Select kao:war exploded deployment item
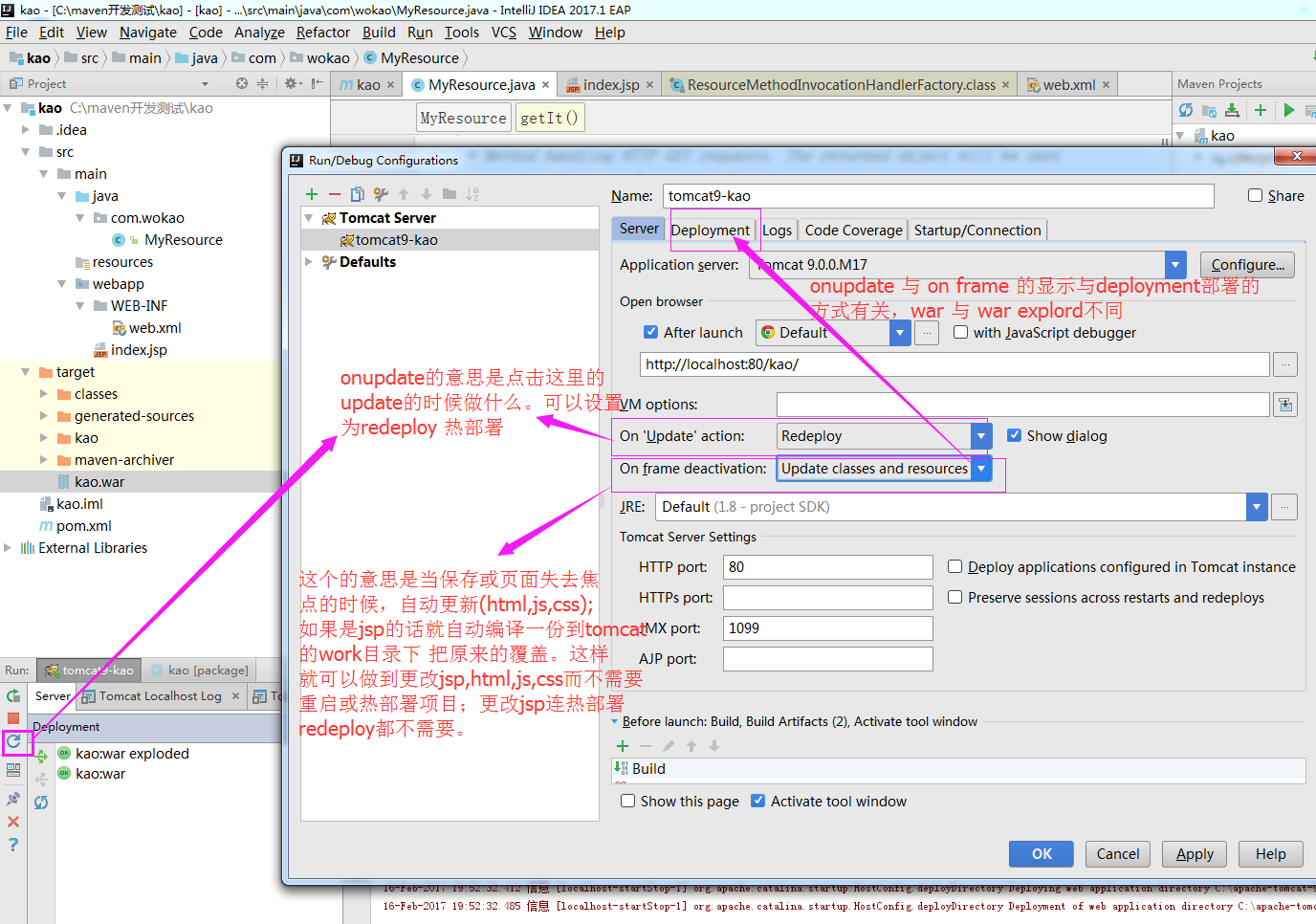 [132, 754]
